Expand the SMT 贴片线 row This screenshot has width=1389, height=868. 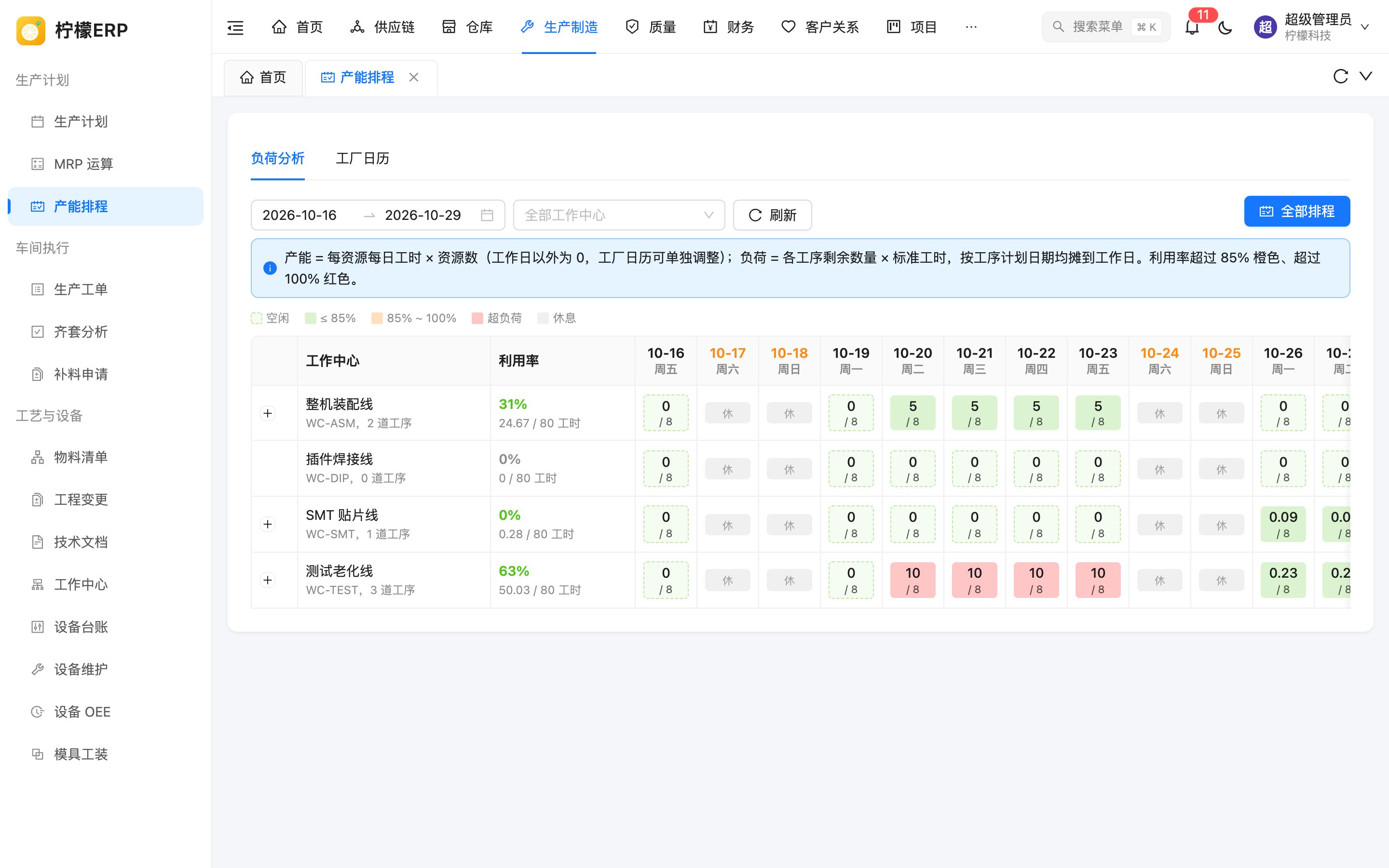coord(268,524)
